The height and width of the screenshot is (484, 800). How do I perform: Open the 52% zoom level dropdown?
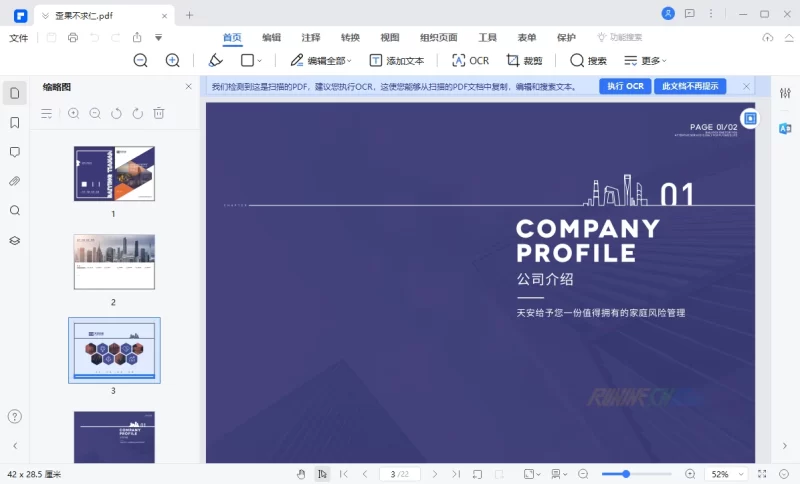coord(725,474)
